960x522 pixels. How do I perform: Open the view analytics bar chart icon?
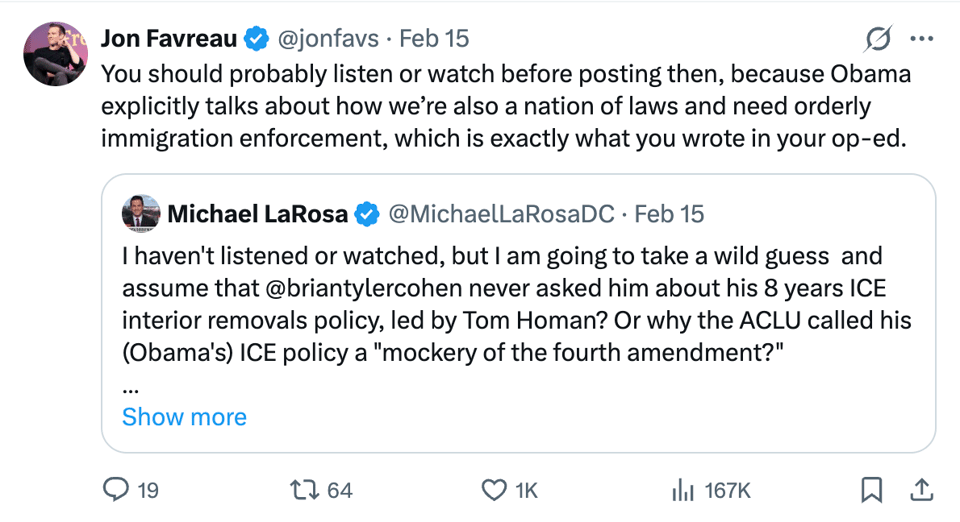[x=684, y=490]
